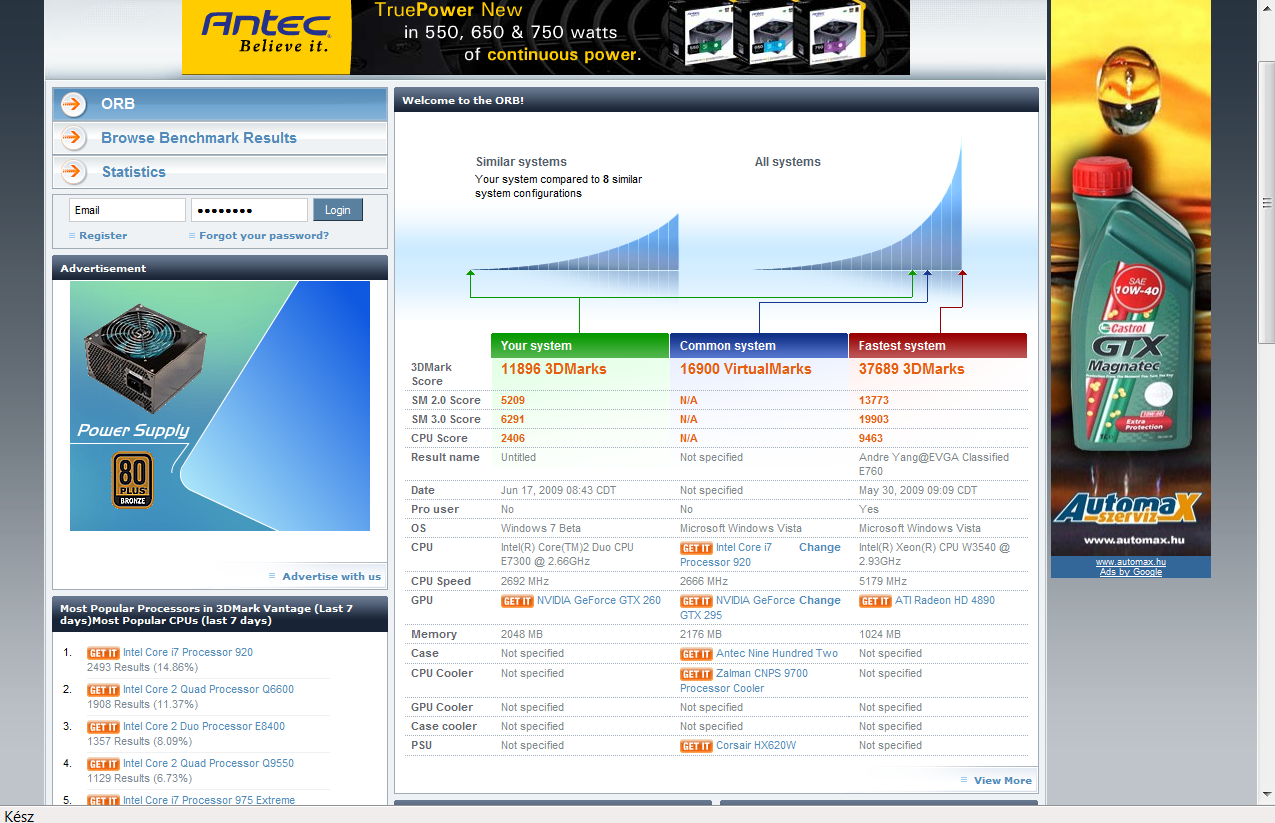Image resolution: width=1275 pixels, height=823 pixels.
Task: Click GET IT badge for Core 2 Duo E8400
Action: pos(103,727)
